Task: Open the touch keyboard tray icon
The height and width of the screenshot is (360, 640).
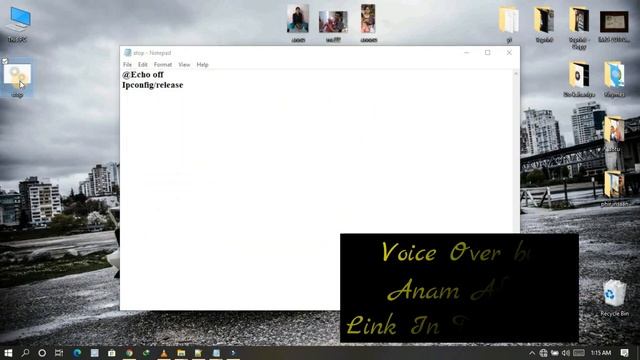Action: pyautogui.click(x=578, y=353)
